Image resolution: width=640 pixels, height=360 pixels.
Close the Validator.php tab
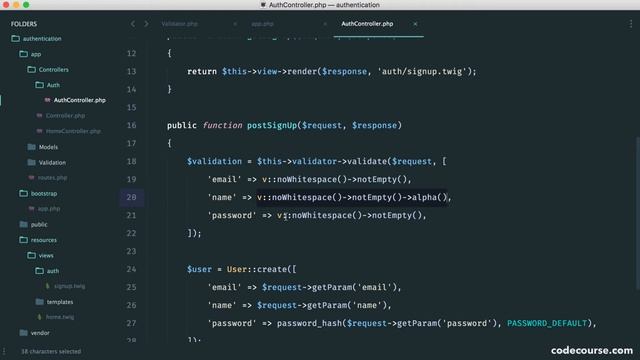(x=235, y=24)
